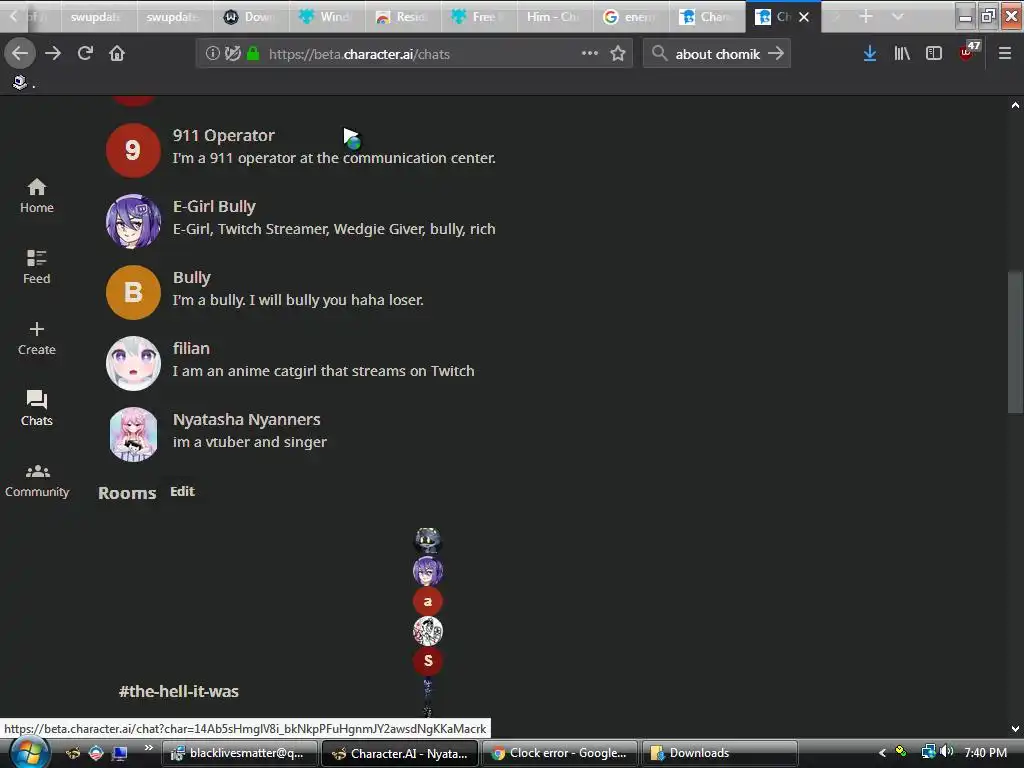Open the #the-hell-it-was room
The width and height of the screenshot is (1024, 768).
coord(179,691)
